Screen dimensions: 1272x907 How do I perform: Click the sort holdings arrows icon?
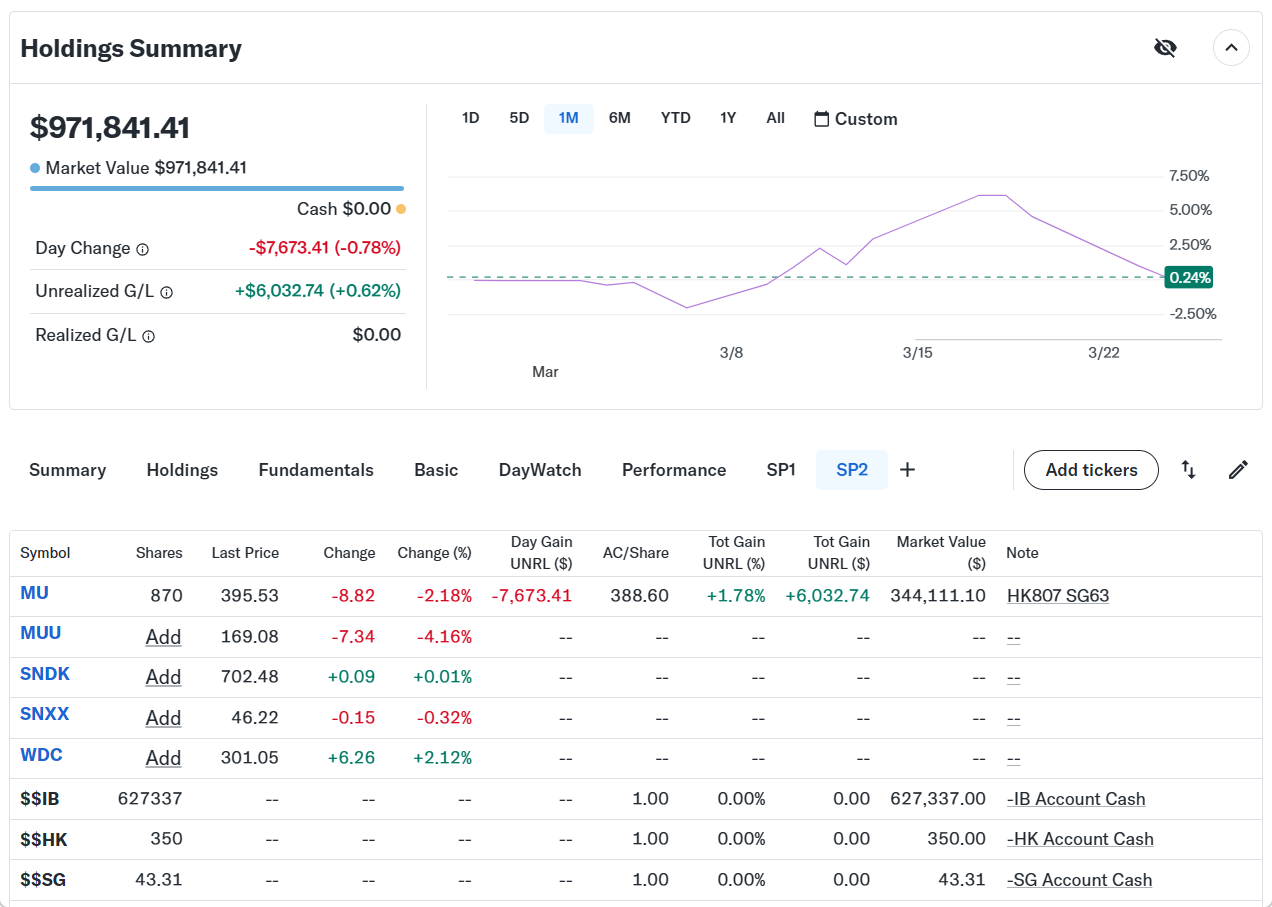click(1188, 470)
